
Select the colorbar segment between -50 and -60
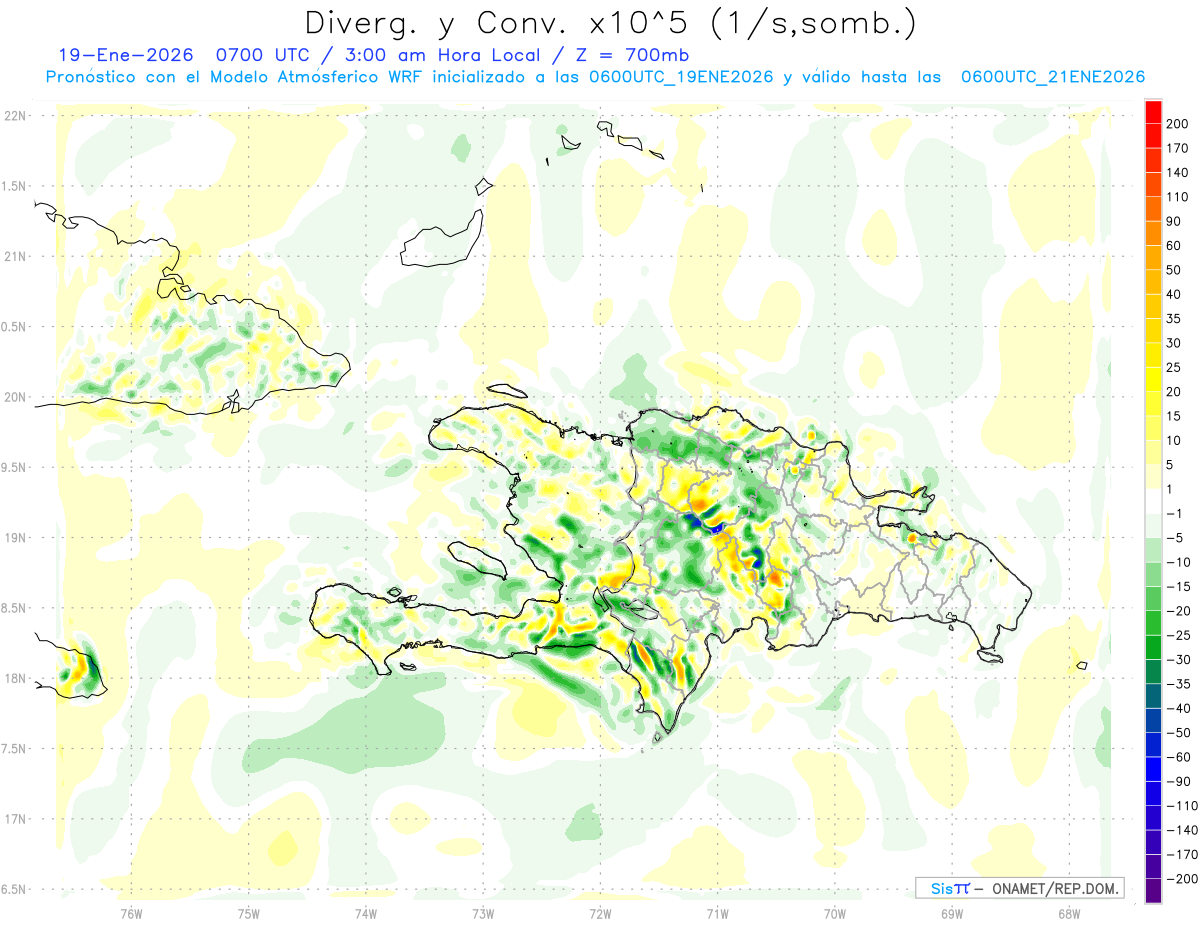1153,745
